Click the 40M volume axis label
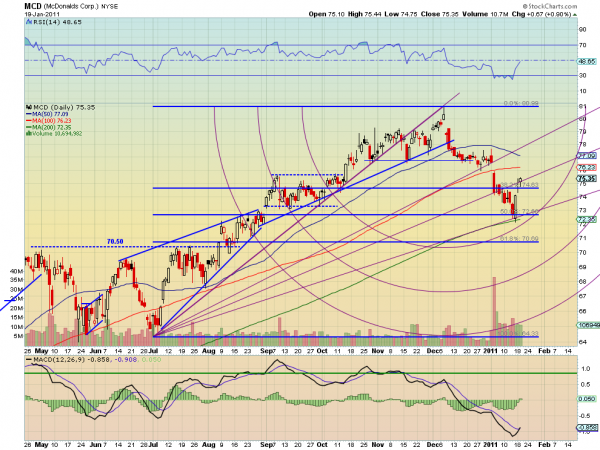 pyautogui.click(x=16, y=271)
